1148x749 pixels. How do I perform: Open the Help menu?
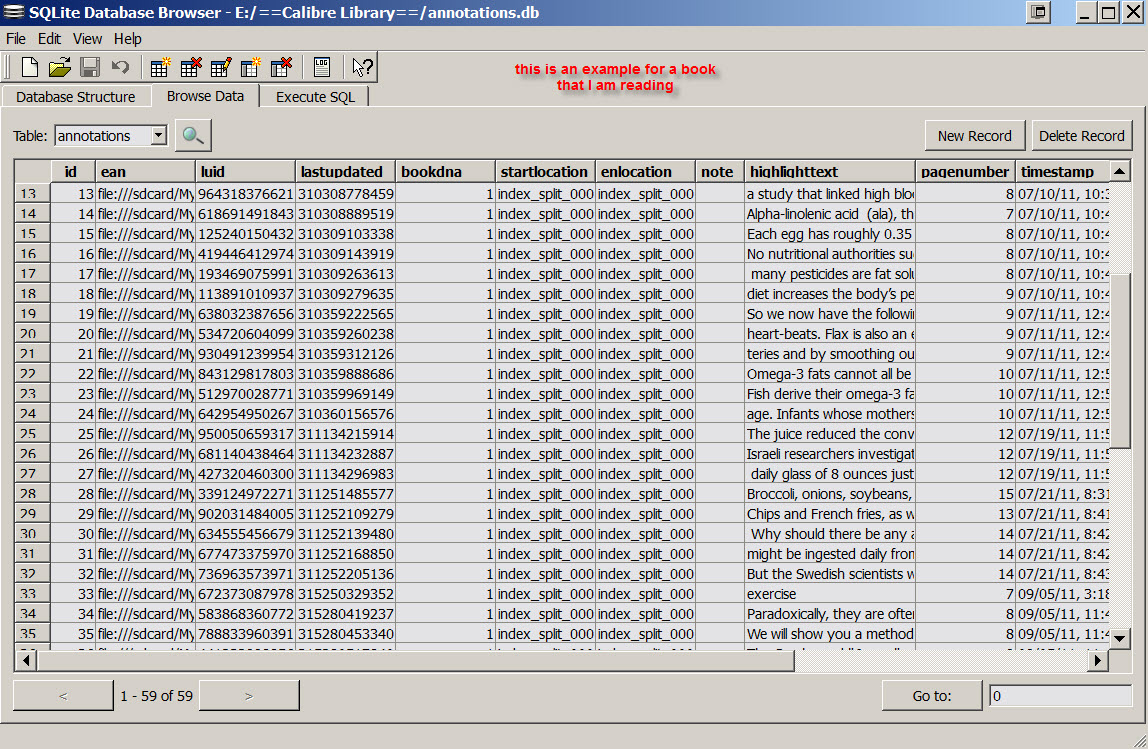pyautogui.click(x=127, y=39)
